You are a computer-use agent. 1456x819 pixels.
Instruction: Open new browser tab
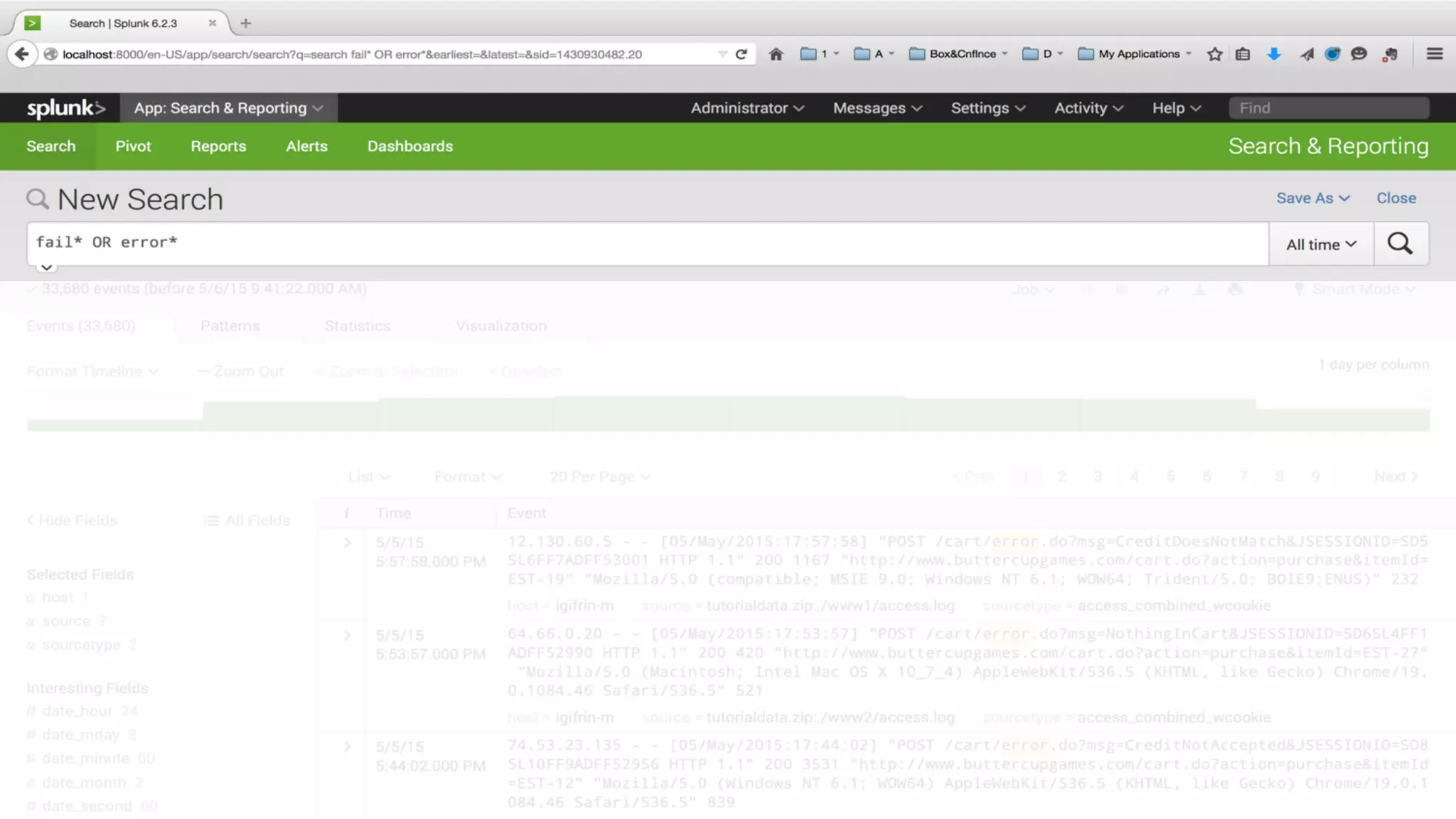coord(246,23)
